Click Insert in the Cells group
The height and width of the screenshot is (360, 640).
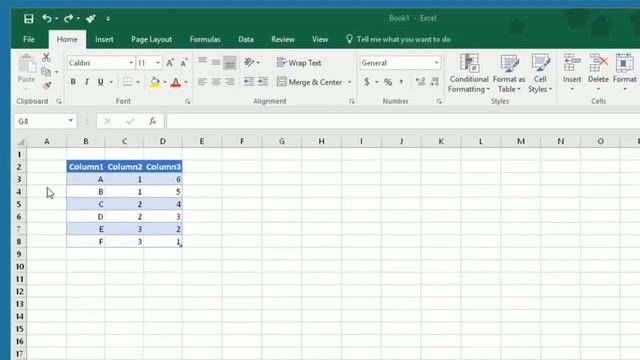click(572, 73)
